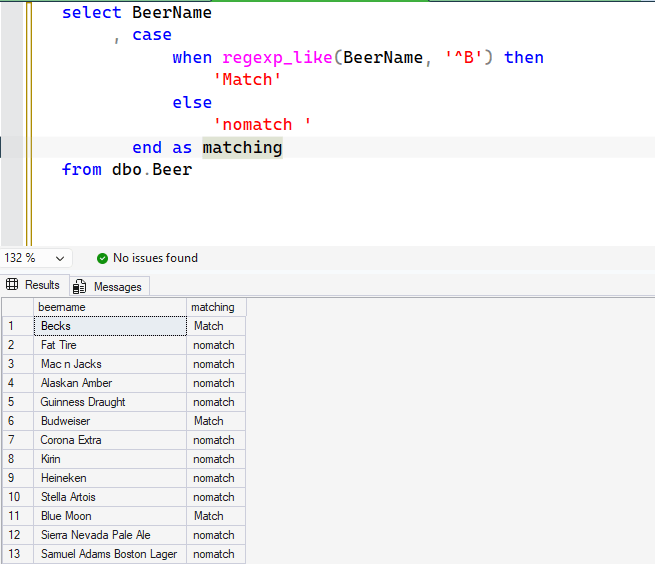Select the Guinness Draught cell
Viewport: 655px width, 564px height.
pos(110,402)
